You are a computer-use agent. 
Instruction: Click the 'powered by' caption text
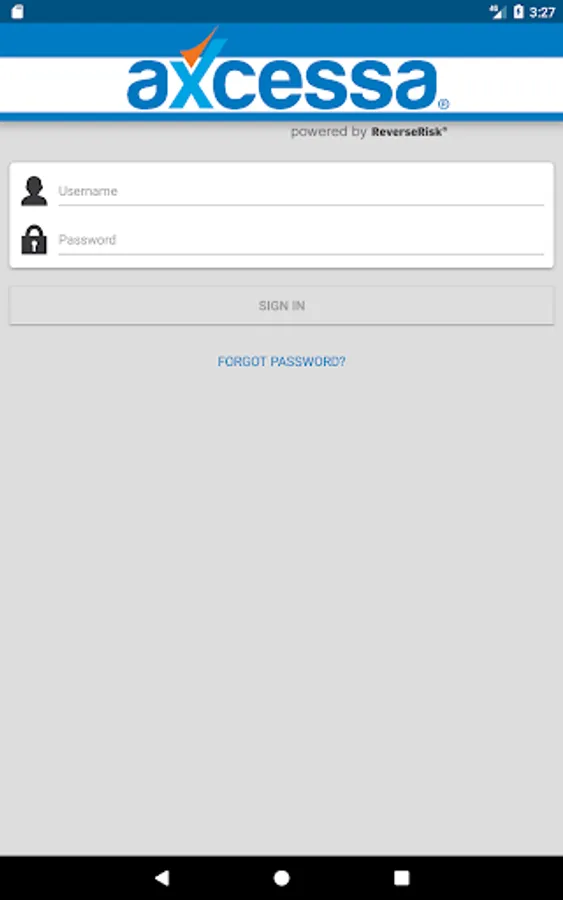click(x=328, y=132)
